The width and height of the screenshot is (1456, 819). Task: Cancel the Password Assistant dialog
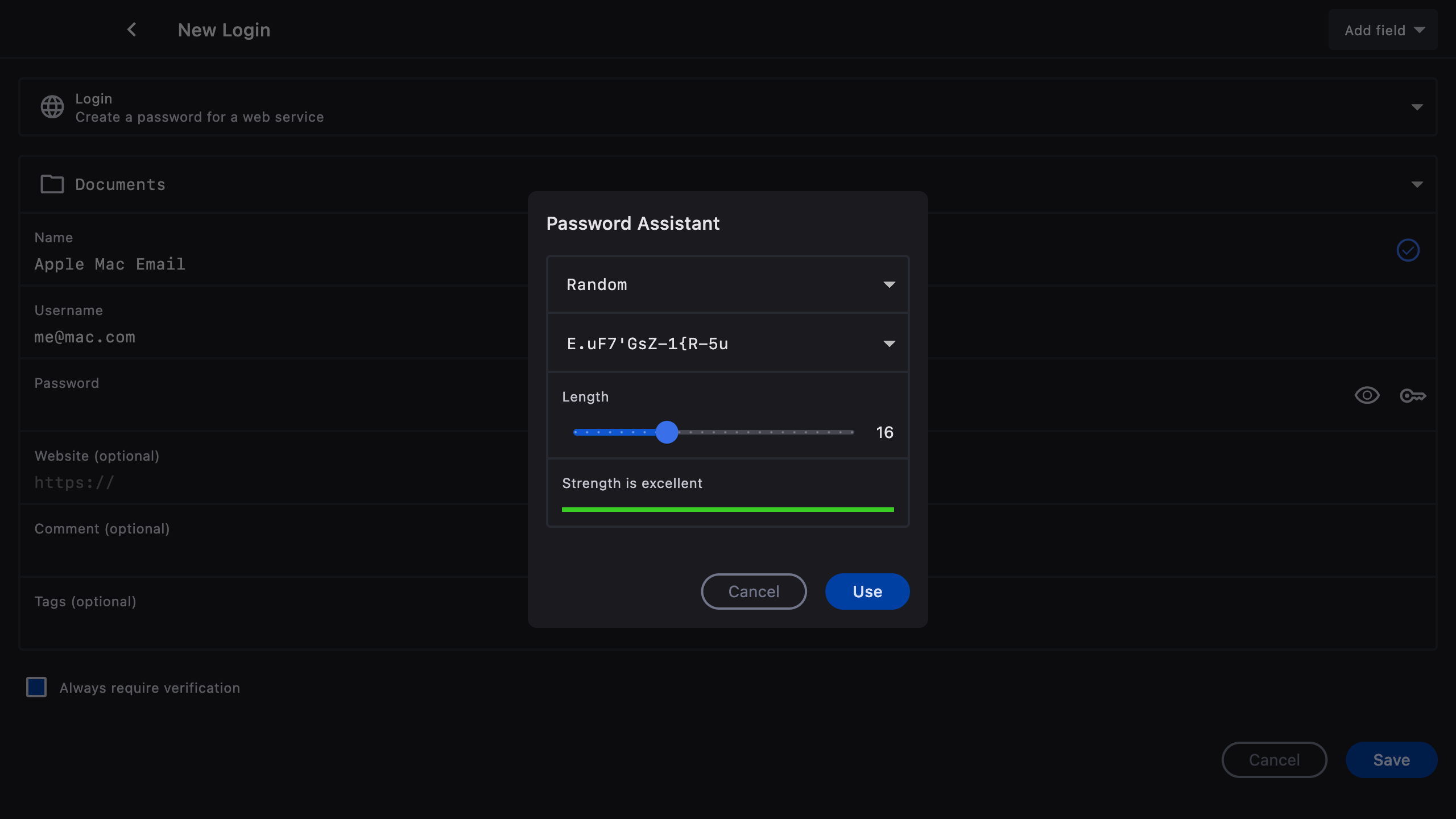pyautogui.click(x=754, y=591)
